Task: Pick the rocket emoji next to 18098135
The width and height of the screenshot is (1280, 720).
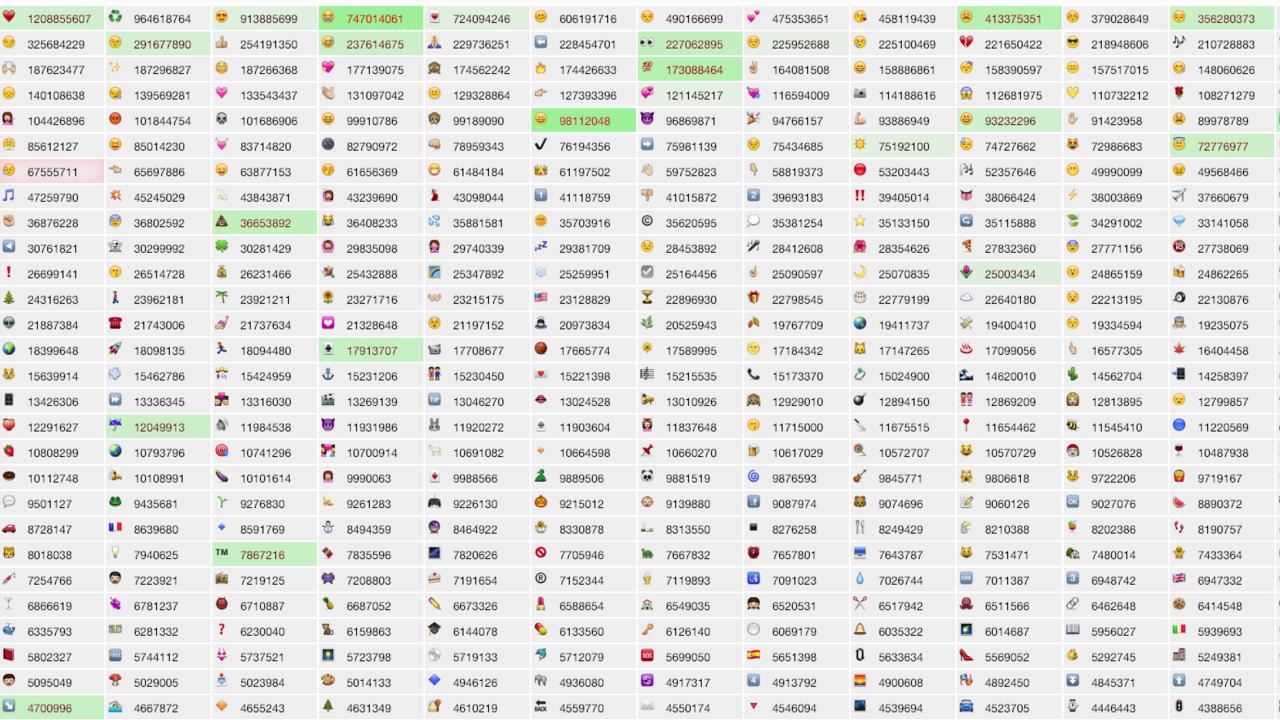Action: [x=115, y=350]
